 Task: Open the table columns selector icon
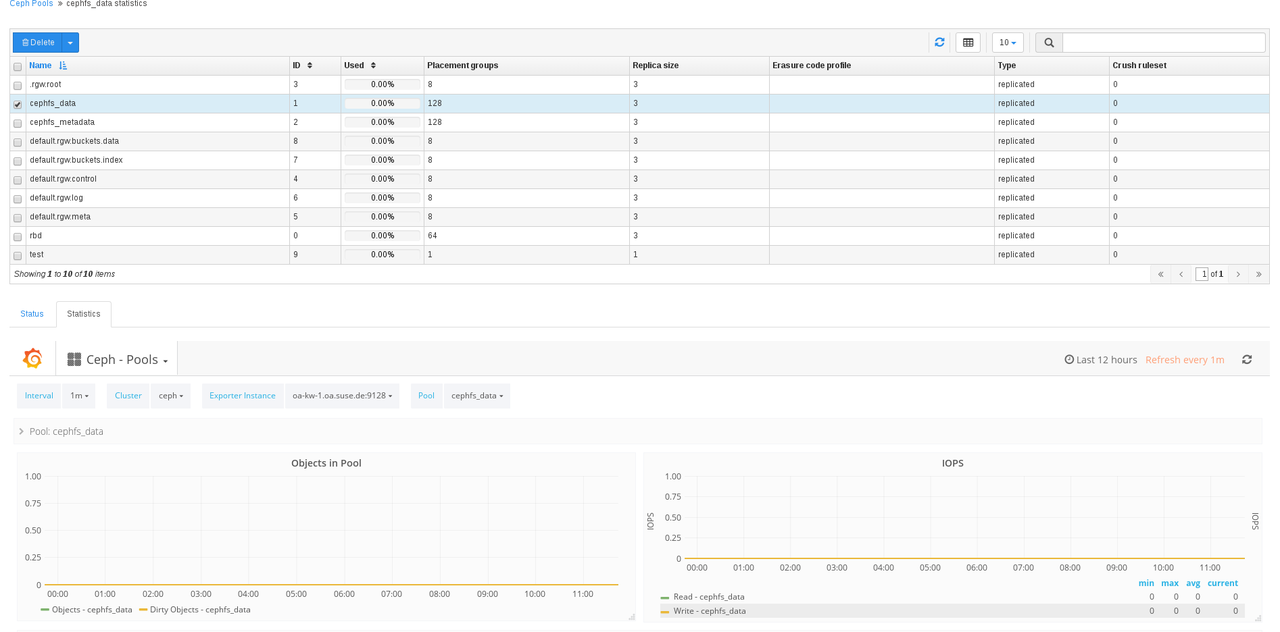[968, 42]
